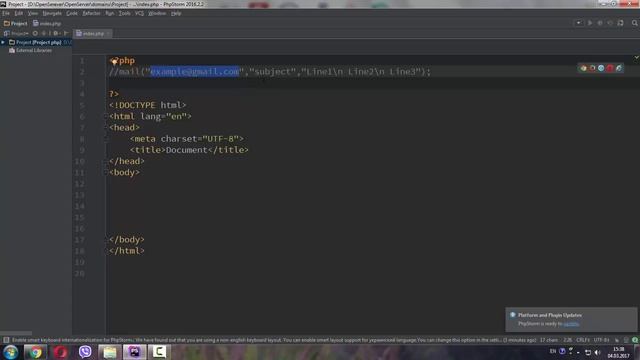640x360 pixels.
Task: Open the Navigate menu
Action: point(52,13)
